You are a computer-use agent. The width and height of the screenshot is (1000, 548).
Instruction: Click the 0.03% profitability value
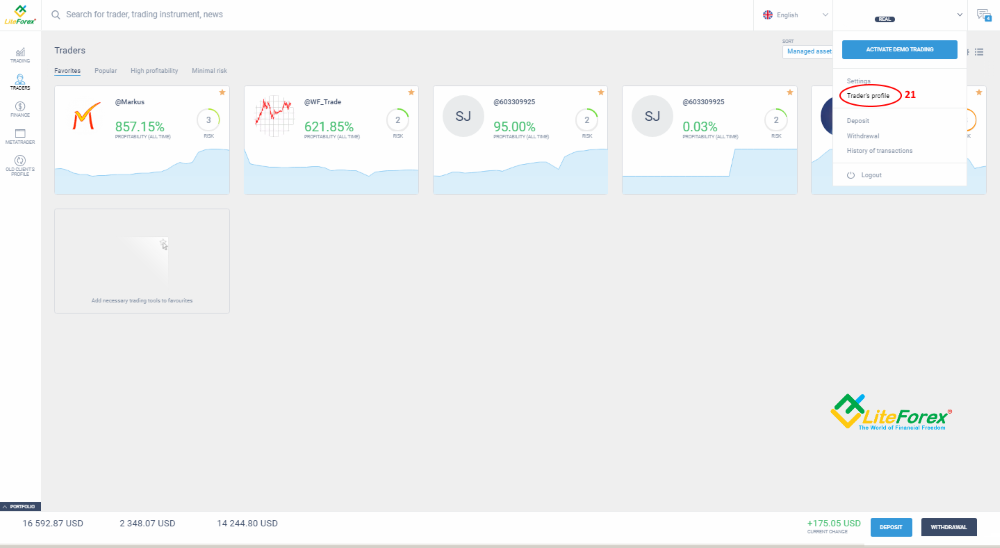pos(700,126)
